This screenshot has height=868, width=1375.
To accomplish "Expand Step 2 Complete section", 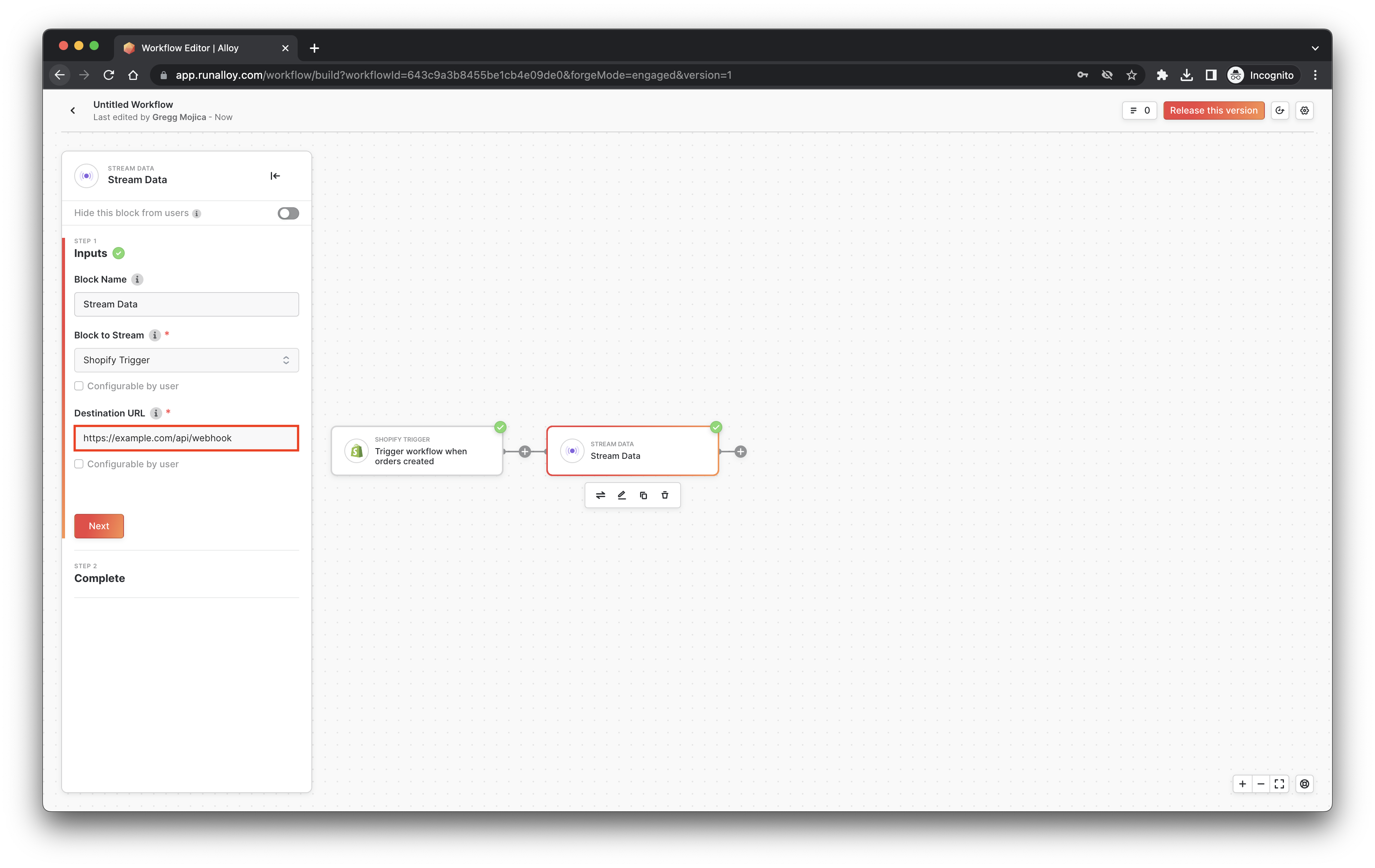I will [x=99, y=578].
